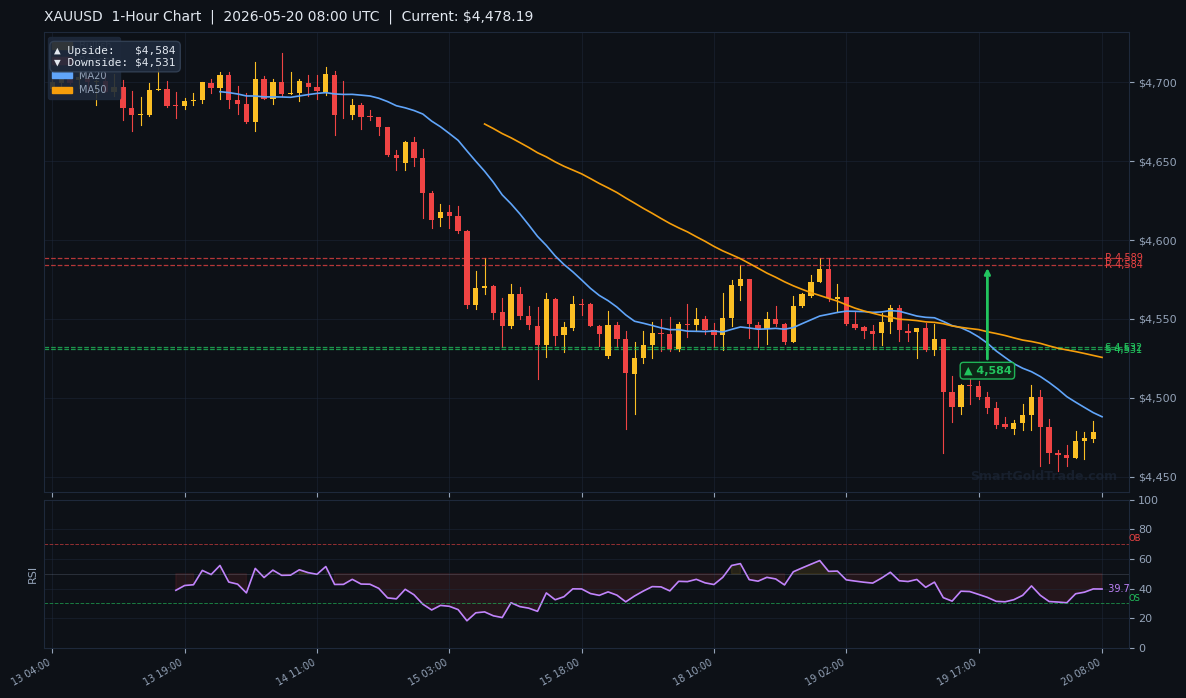The width and height of the screenshot is (1186, 698).
Task: Click the red OB overbought label
Action: point(1134,538)
